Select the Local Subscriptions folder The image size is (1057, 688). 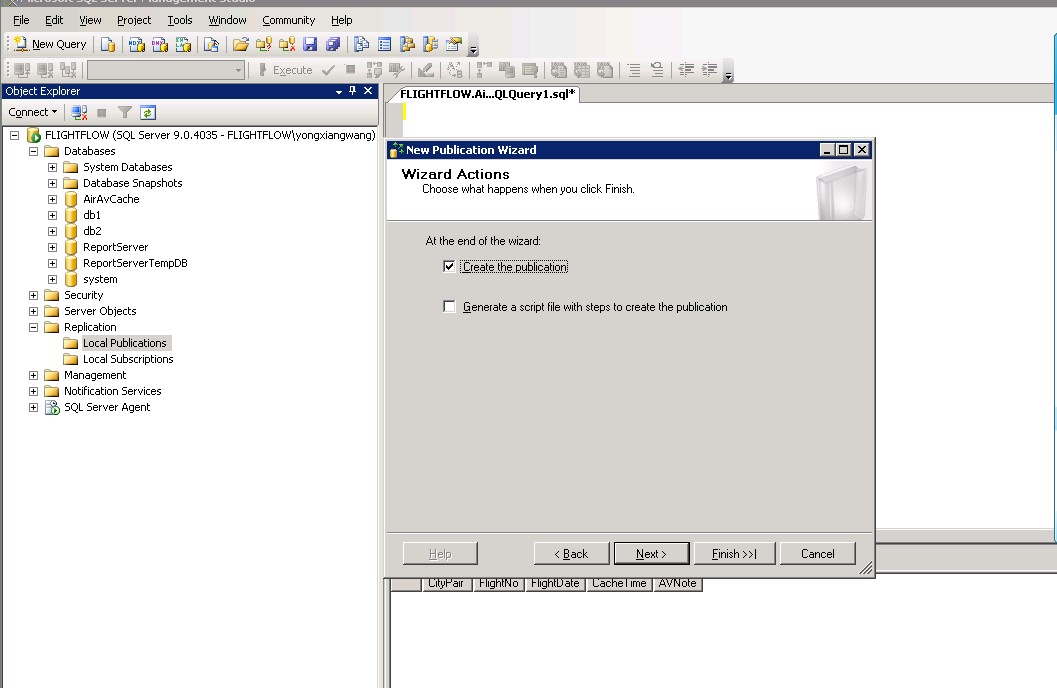tap(128, 359)
